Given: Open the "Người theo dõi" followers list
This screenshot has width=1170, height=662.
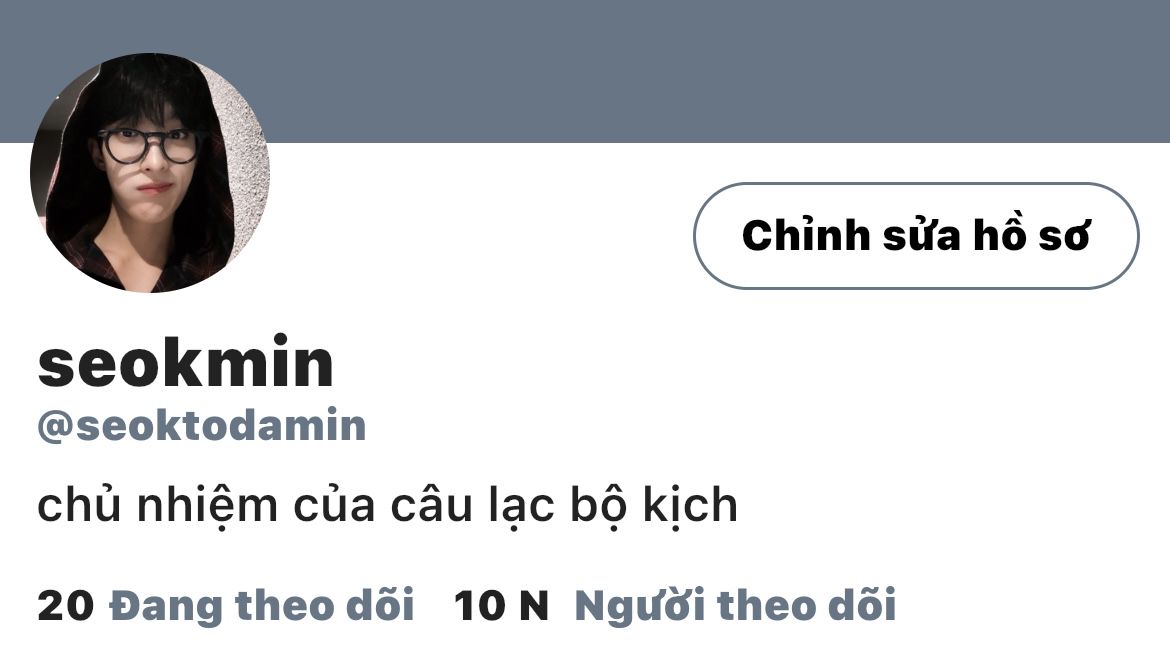Looking at the screenshot, I should coord(735,605).
